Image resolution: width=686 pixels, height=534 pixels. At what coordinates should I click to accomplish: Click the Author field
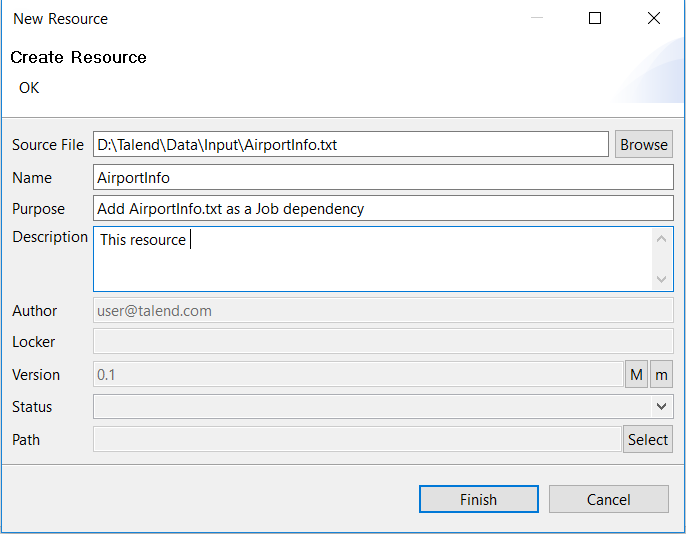click(x=383, y=310)
